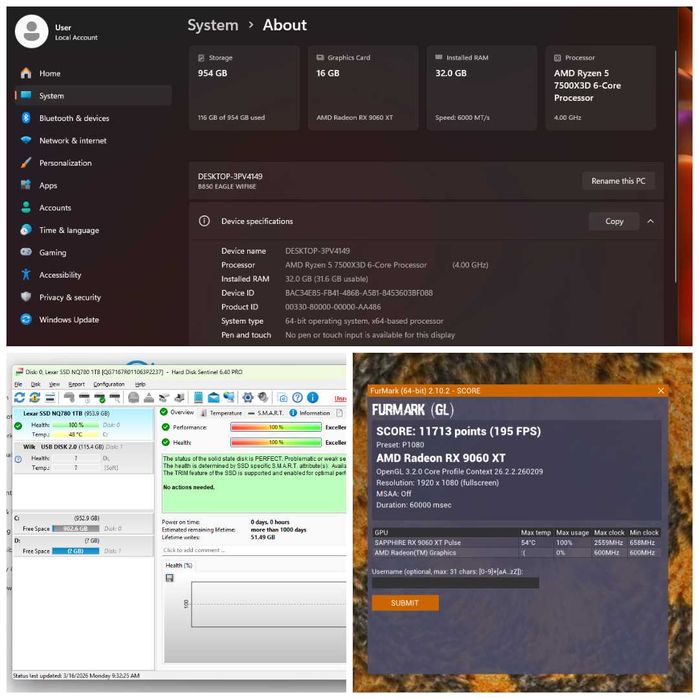The width and height of the screenshot is (699, 699).
Task: Open the File menu in Hard Disk Sentinel
Action: click(18, 384)
